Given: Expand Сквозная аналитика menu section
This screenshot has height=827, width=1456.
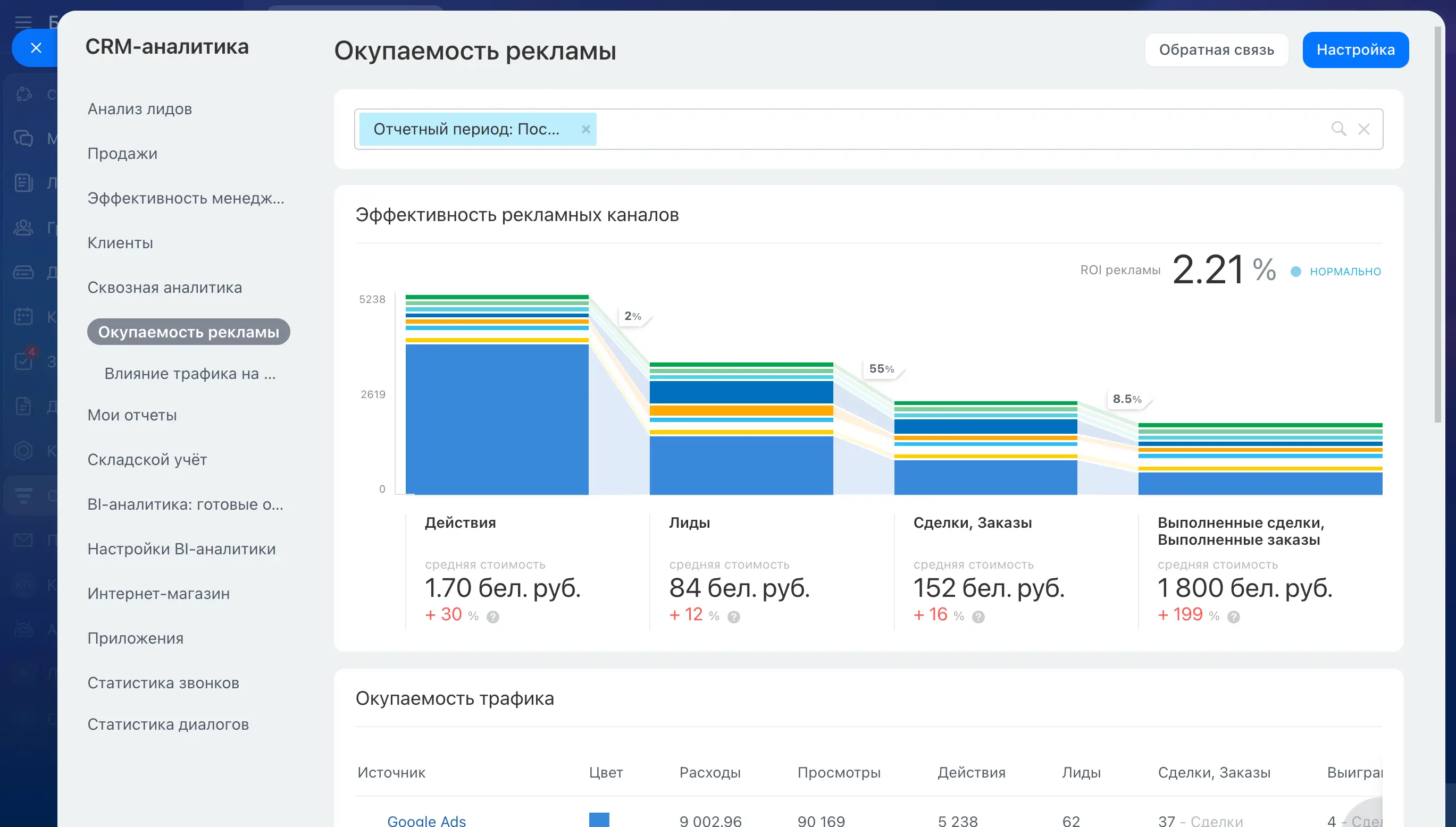Looking at the screenshot, I should tap(165, 288).
